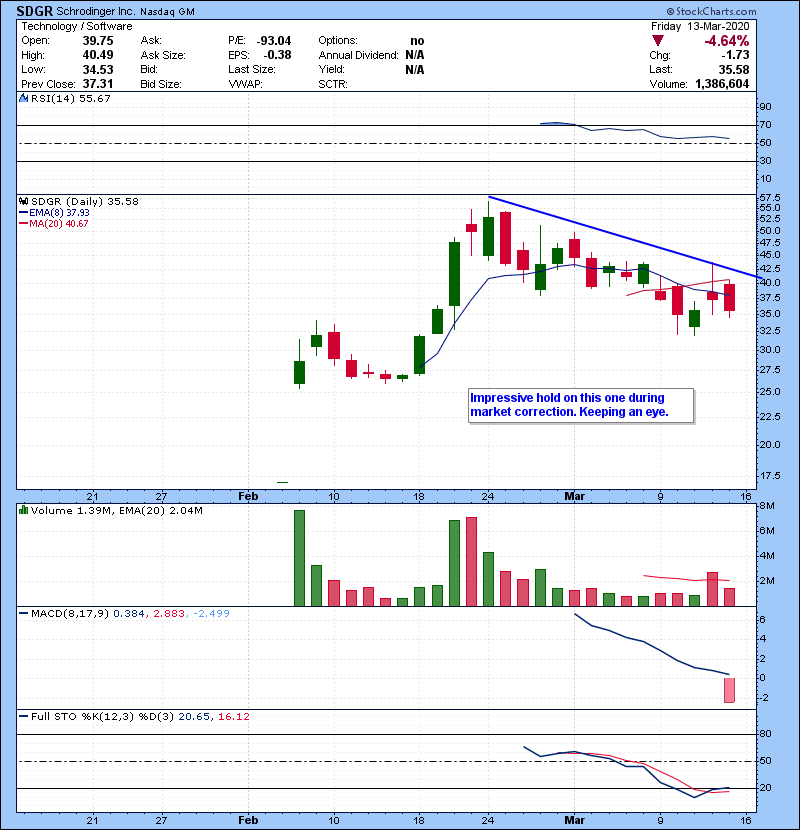800x830 pixels.
Task: Click the SDGR (Daily) 35.58 chart label
Action: tap(85, 202)
